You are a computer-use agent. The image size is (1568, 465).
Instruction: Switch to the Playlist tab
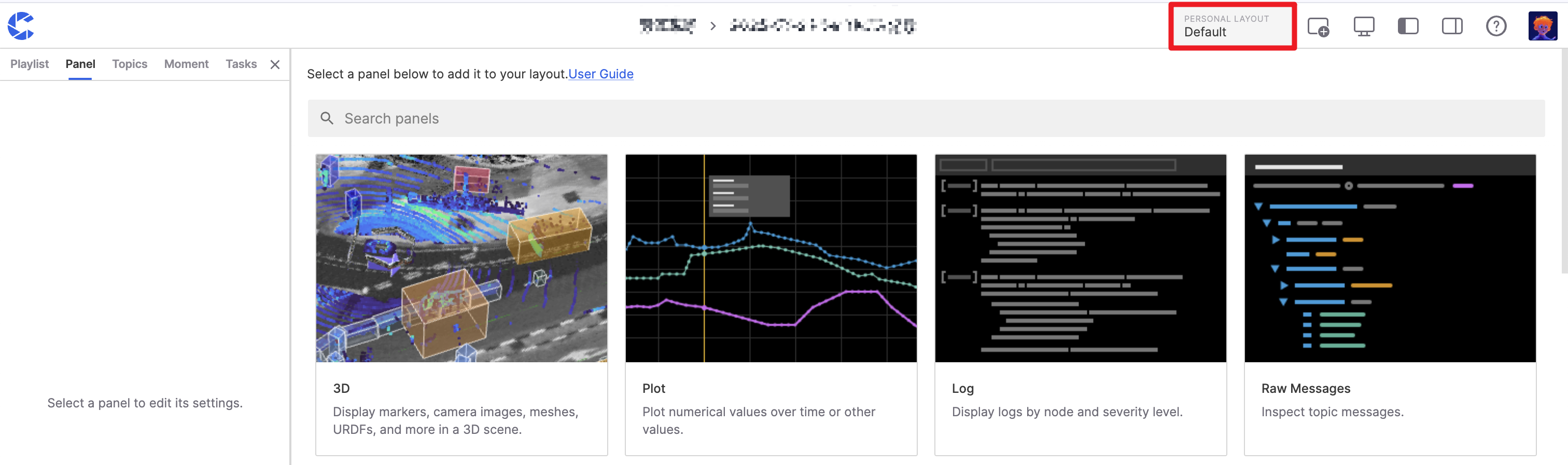coord(29,64)
